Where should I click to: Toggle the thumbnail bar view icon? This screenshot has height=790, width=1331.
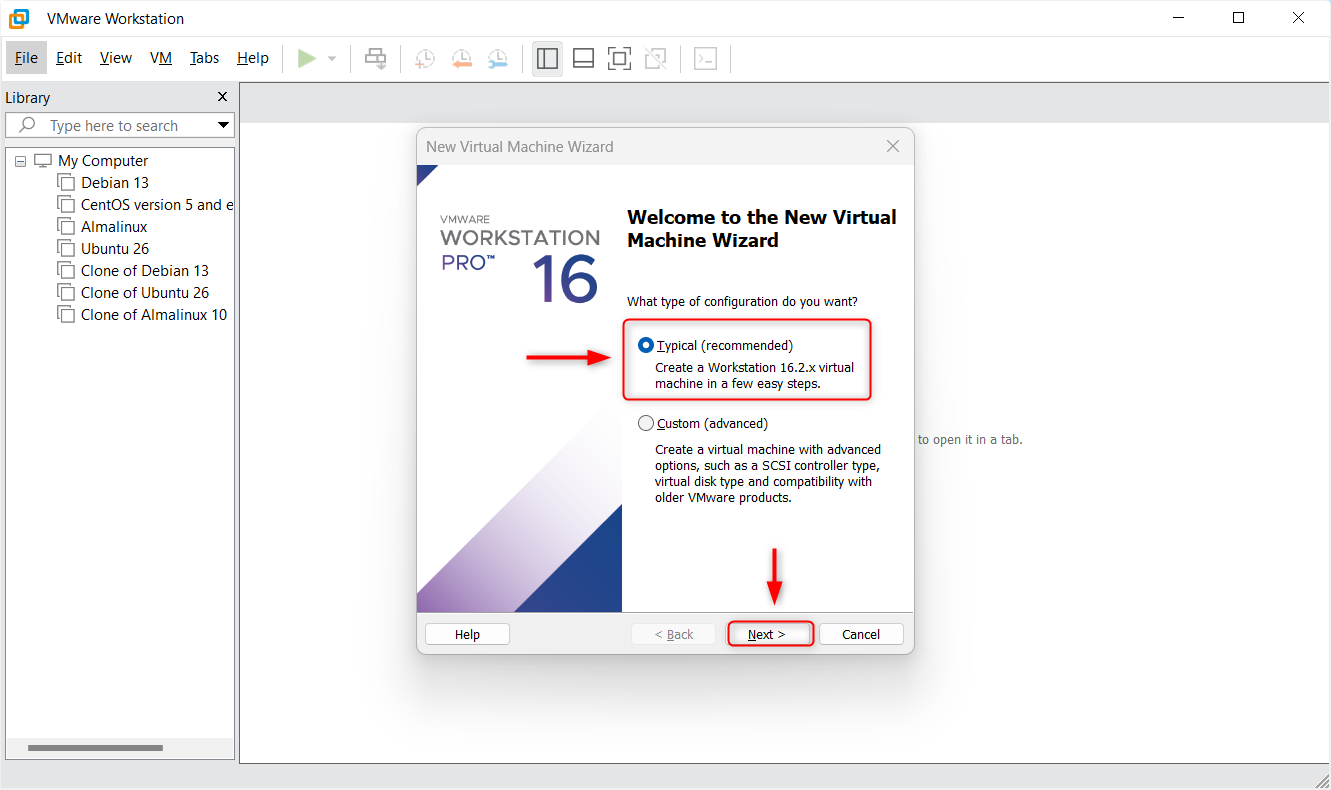pos(583,58)
